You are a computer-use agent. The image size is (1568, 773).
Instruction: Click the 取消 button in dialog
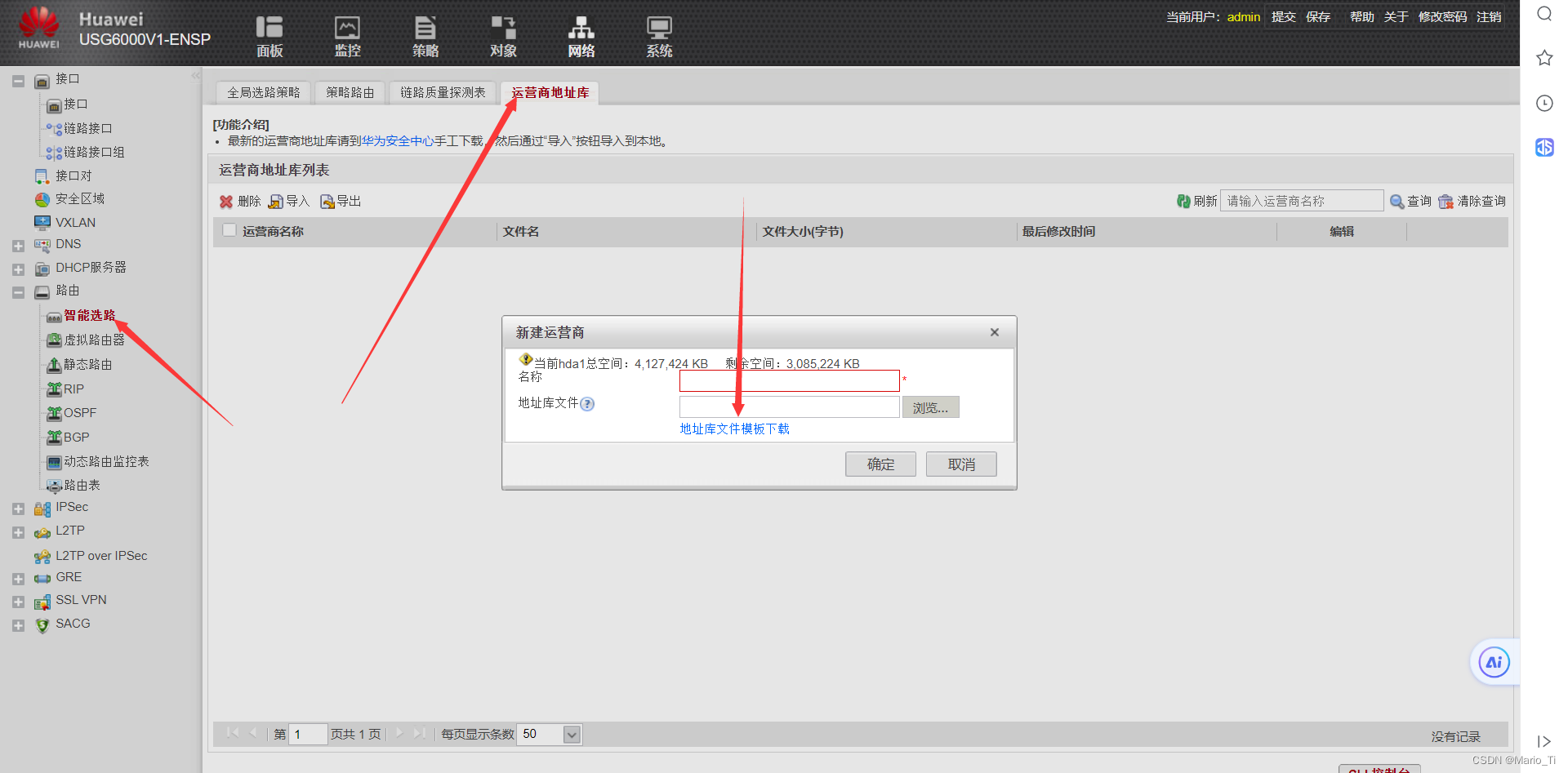tap(961, 464)
